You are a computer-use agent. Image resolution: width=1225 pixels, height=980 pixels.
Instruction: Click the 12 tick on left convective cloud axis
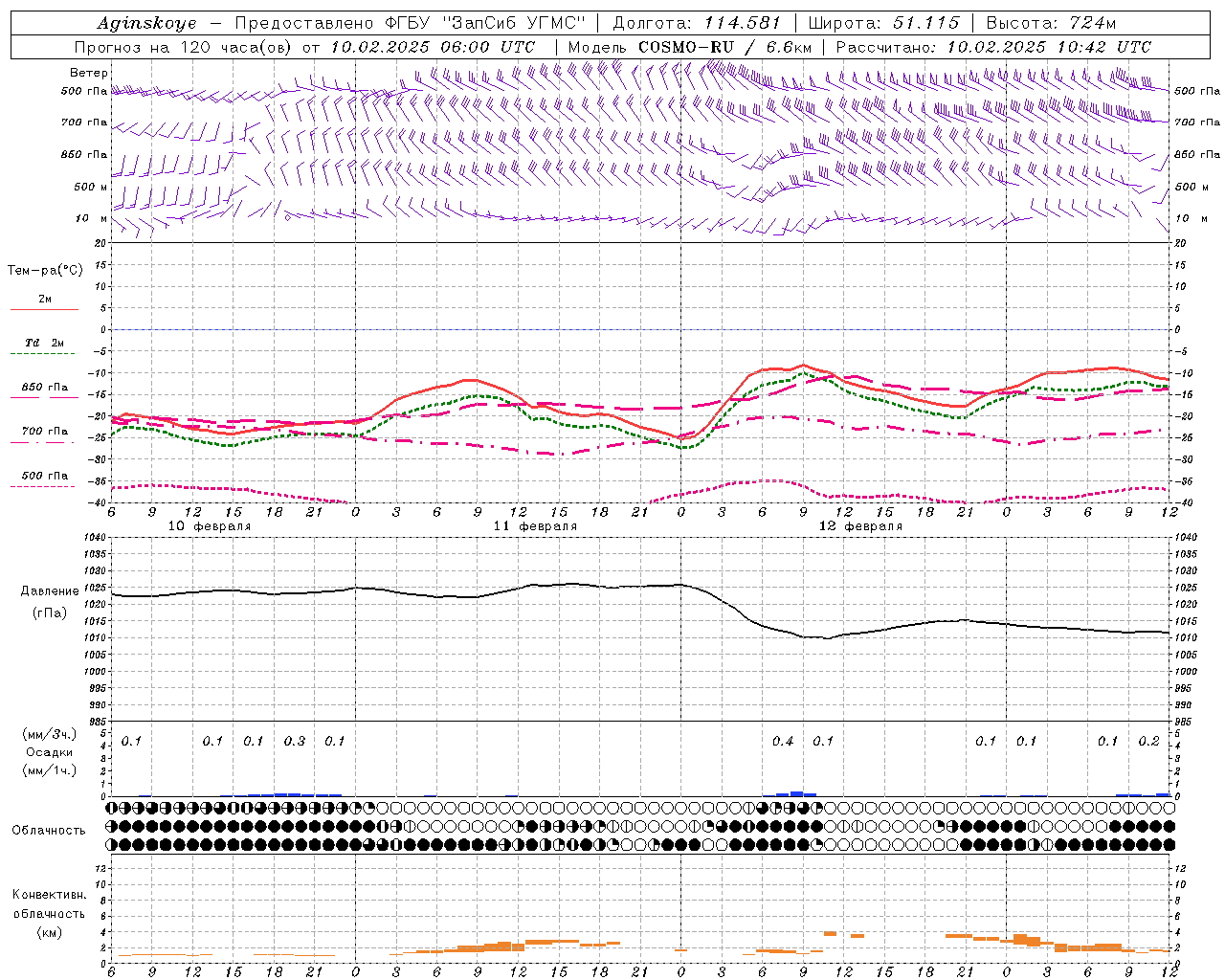100,868
